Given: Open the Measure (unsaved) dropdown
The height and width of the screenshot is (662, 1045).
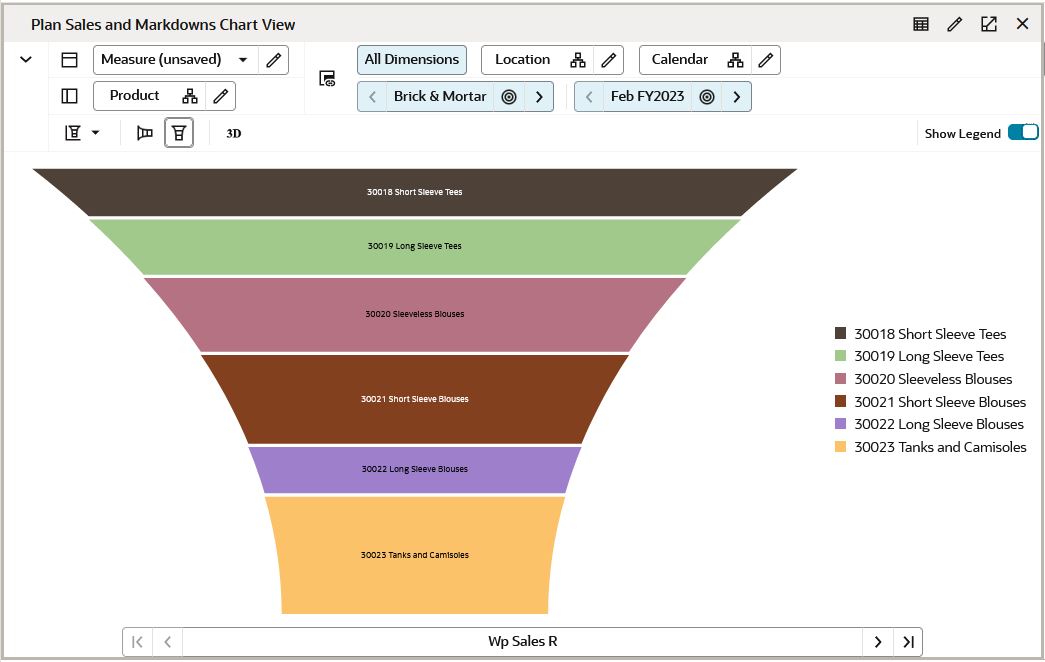Looking at the screenshot, I should coord(243,60).
